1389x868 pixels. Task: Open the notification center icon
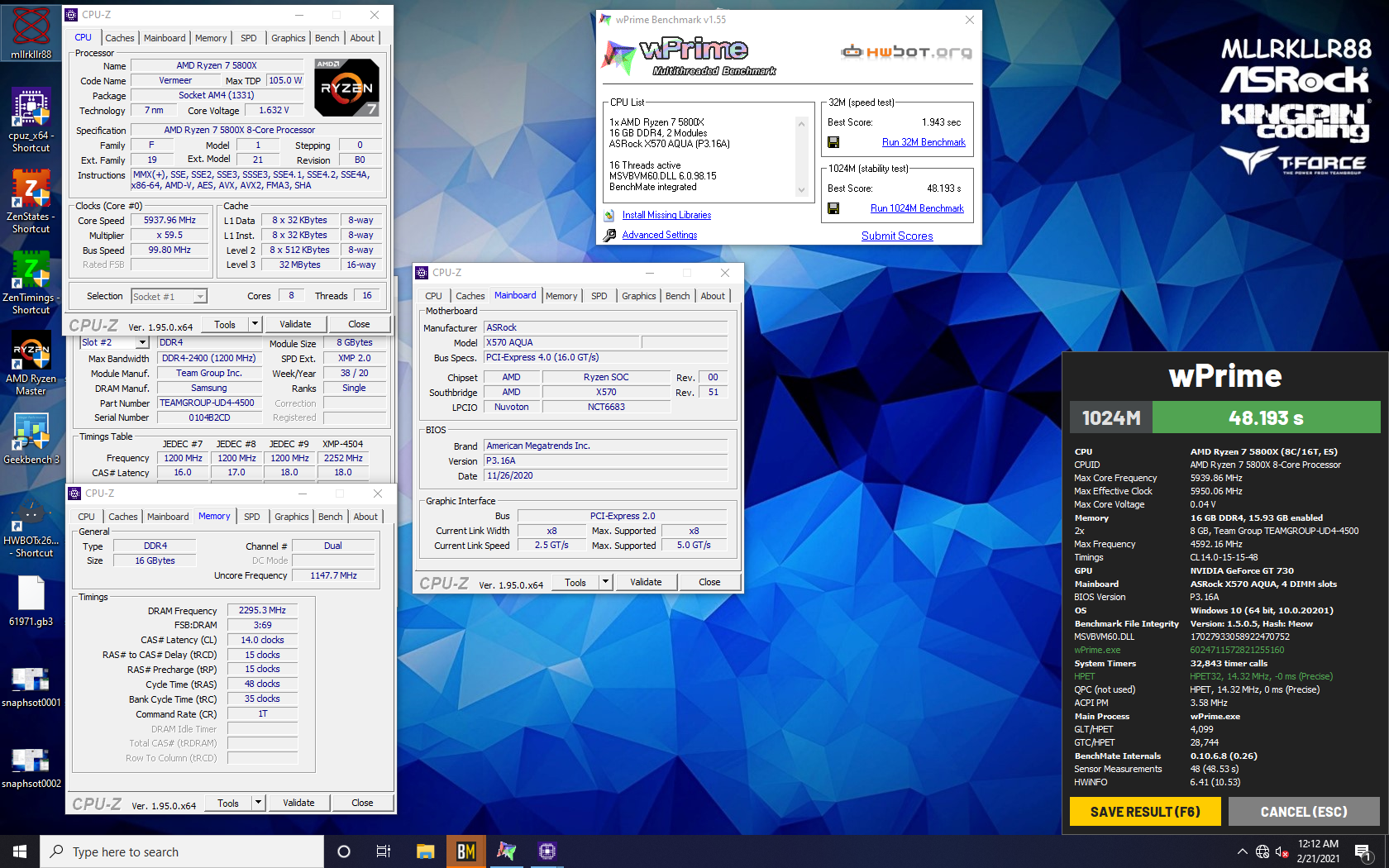tap(1363, 851)
